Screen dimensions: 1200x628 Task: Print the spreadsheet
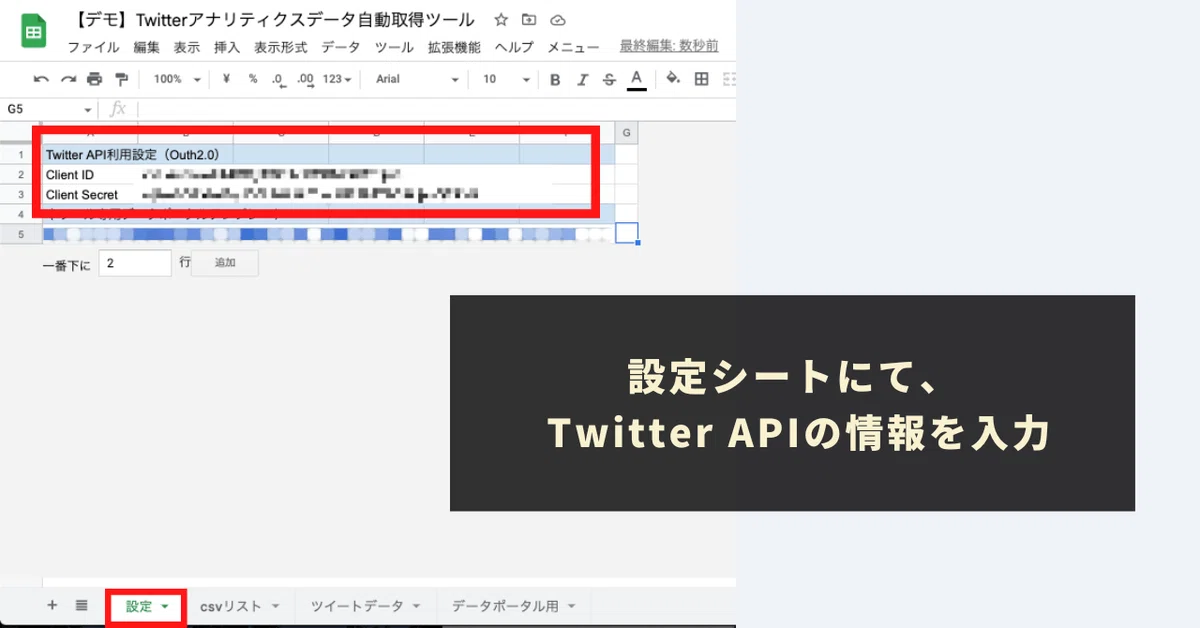pos(94,79)
